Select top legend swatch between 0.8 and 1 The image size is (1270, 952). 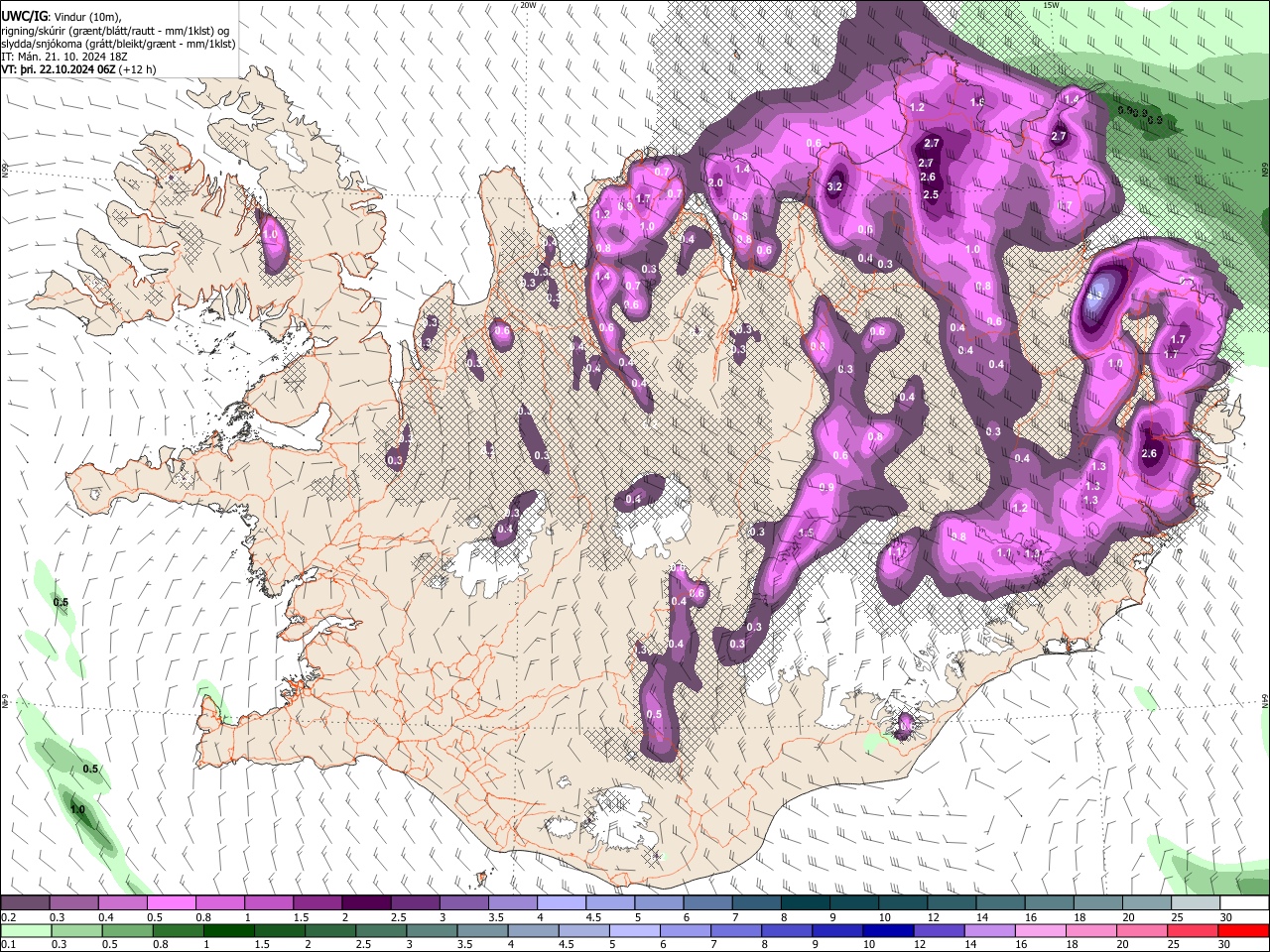click(219, 903)
